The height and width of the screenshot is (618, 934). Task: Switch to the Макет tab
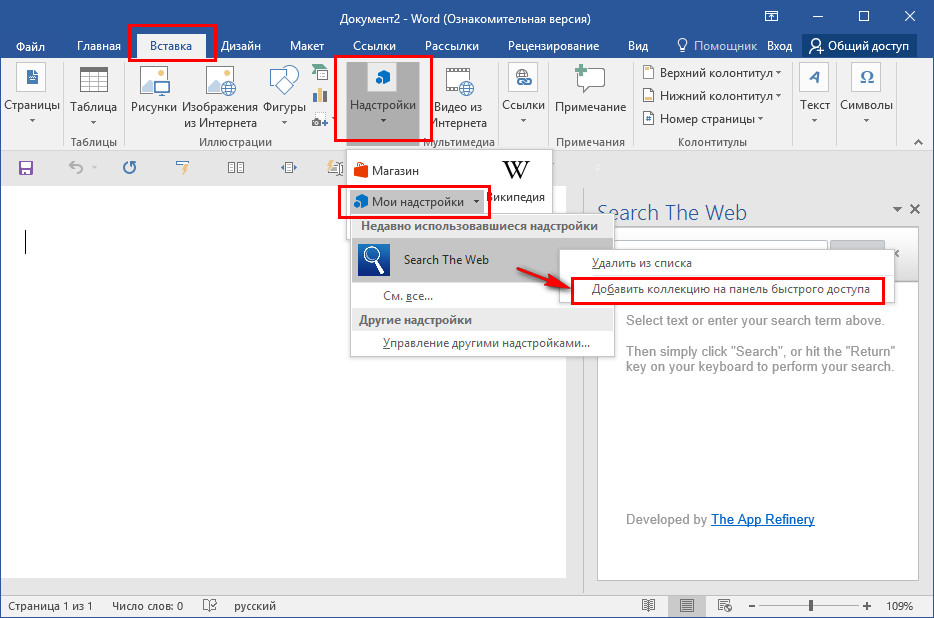307,46
